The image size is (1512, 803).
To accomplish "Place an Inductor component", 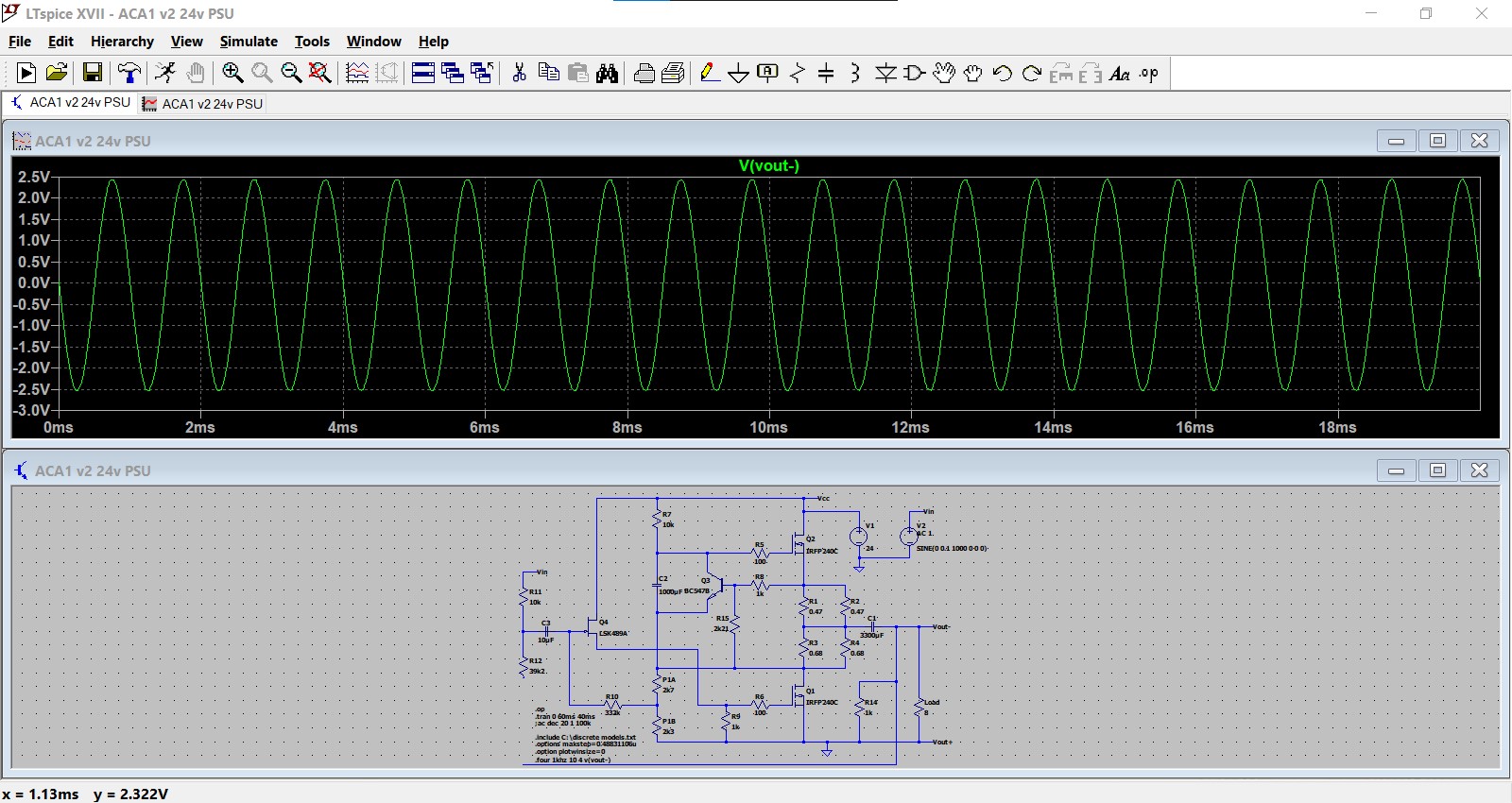I will (855, 73).
